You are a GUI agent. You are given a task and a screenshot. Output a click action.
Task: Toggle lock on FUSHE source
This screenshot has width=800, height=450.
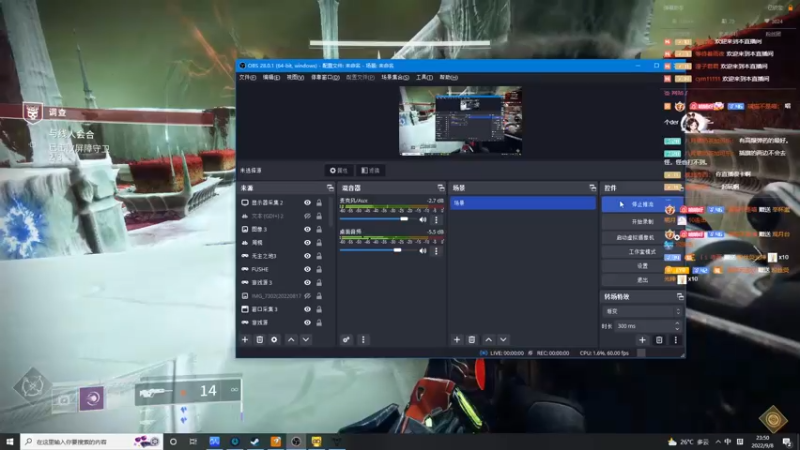click(x=319, y=269)
